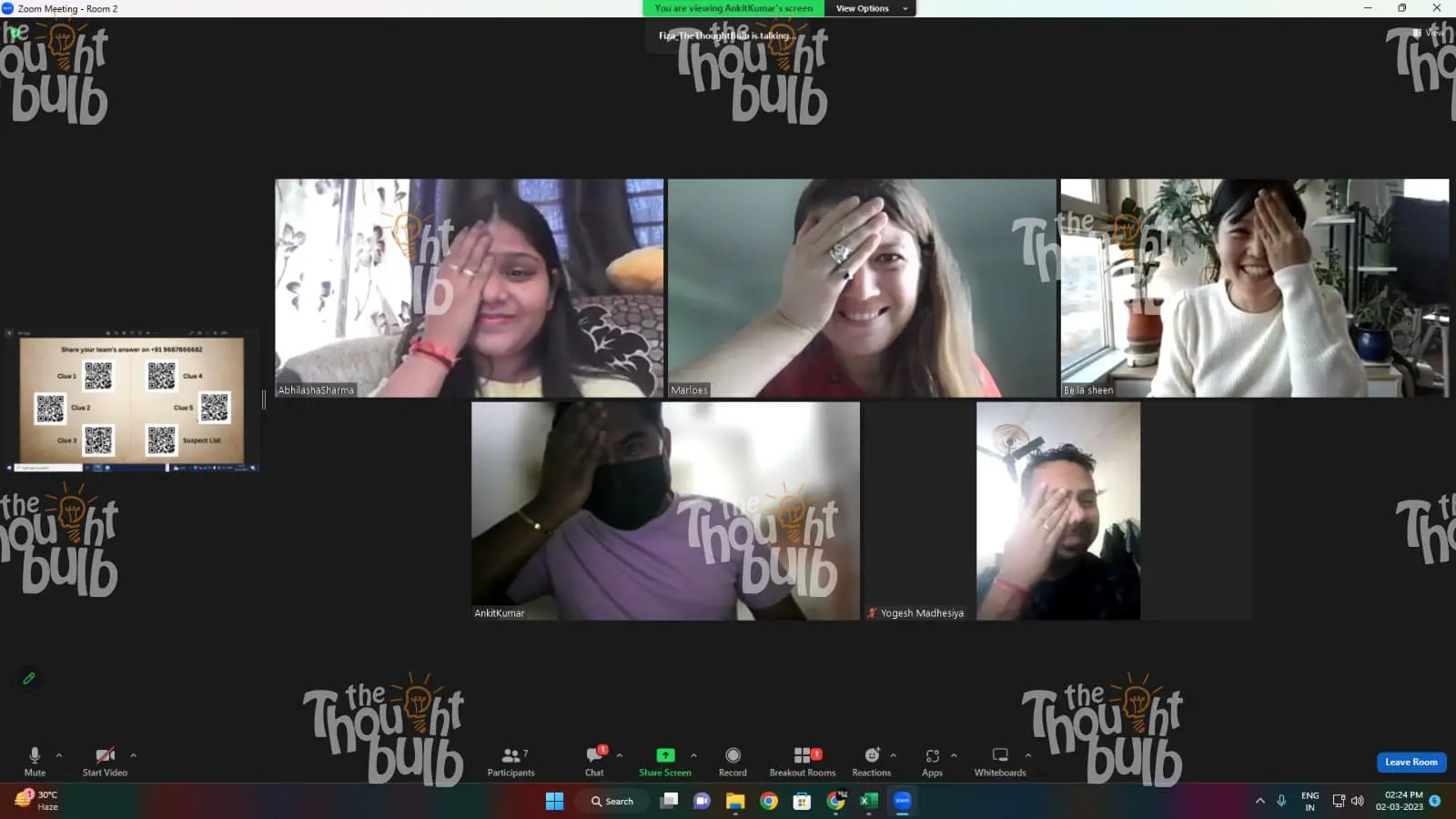Expand audio settings arrow beside Mute
The width and height of the screenshot is (1456, 819).
coord(59,755)
